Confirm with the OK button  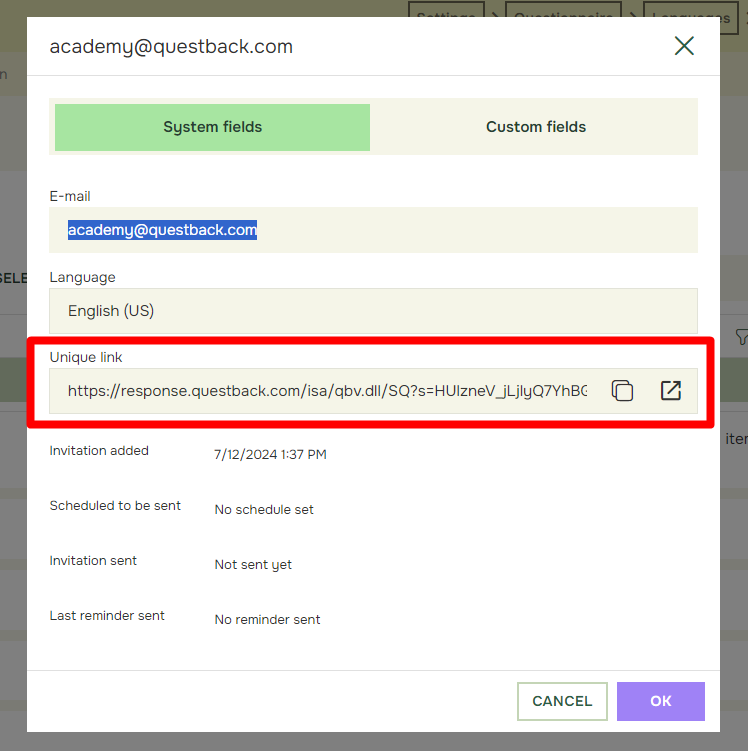pos(660,701)
